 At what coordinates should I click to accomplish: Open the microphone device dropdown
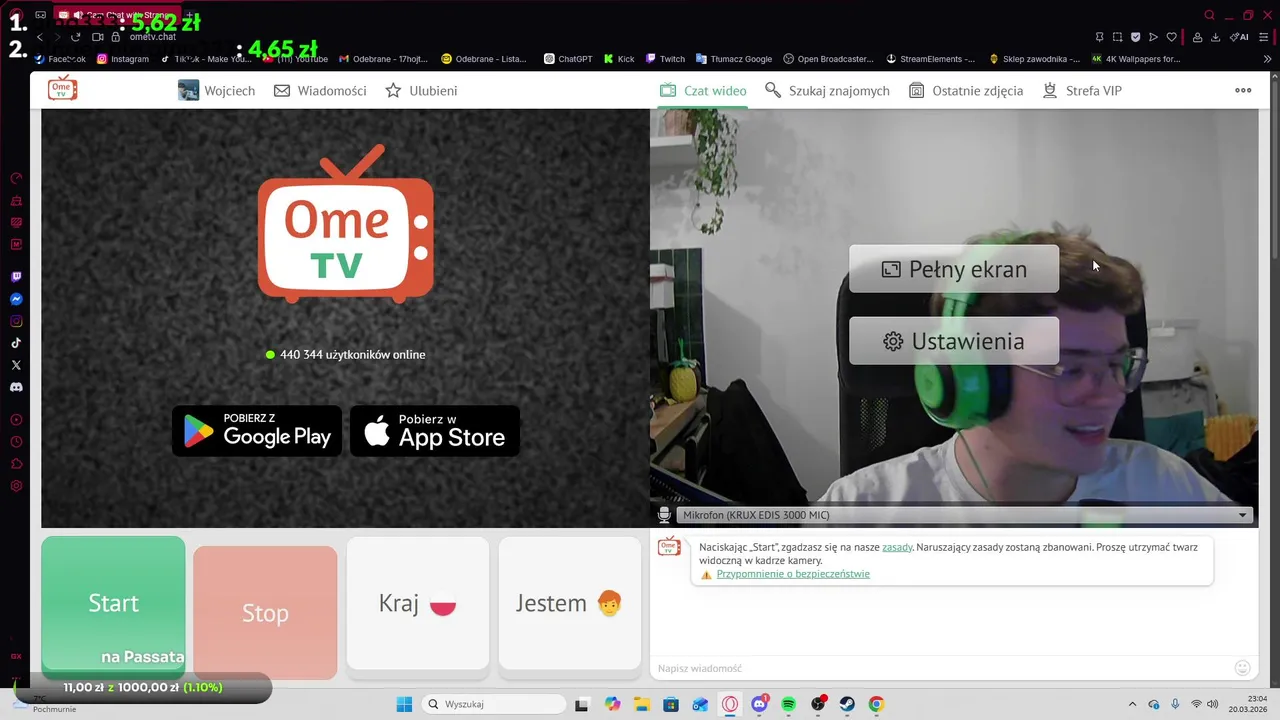pyautogui.click(x=965, y=515)
